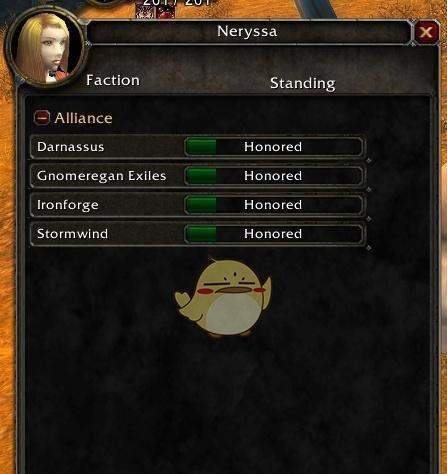Screen dimensions: 447x474
Task: Select the Stormwind faction row
Action: [198, 234]
